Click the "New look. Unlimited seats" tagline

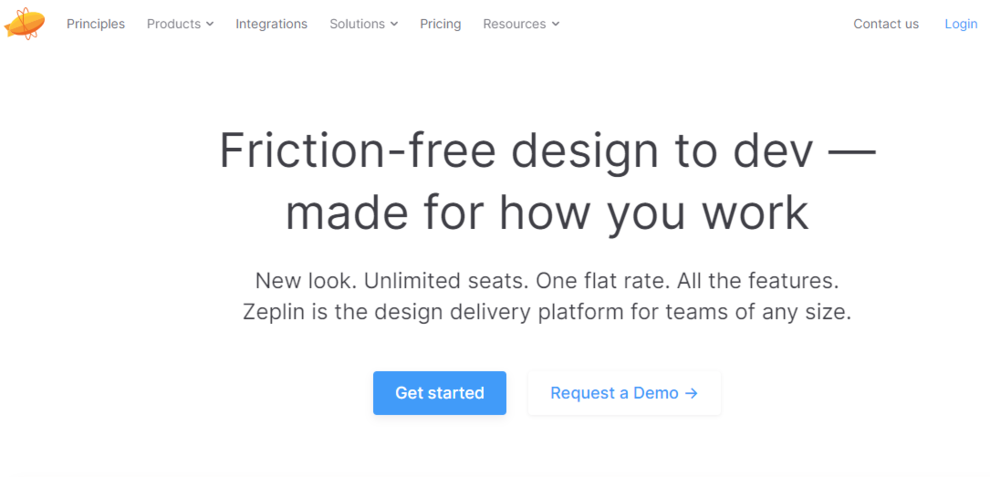(x=546, y=281)
